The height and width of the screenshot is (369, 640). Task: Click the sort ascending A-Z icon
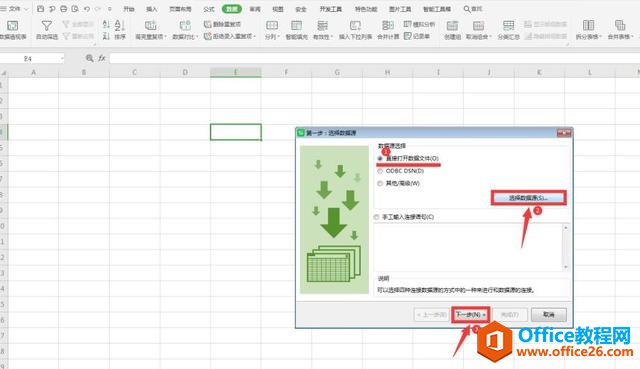click(x=106, y=24)
